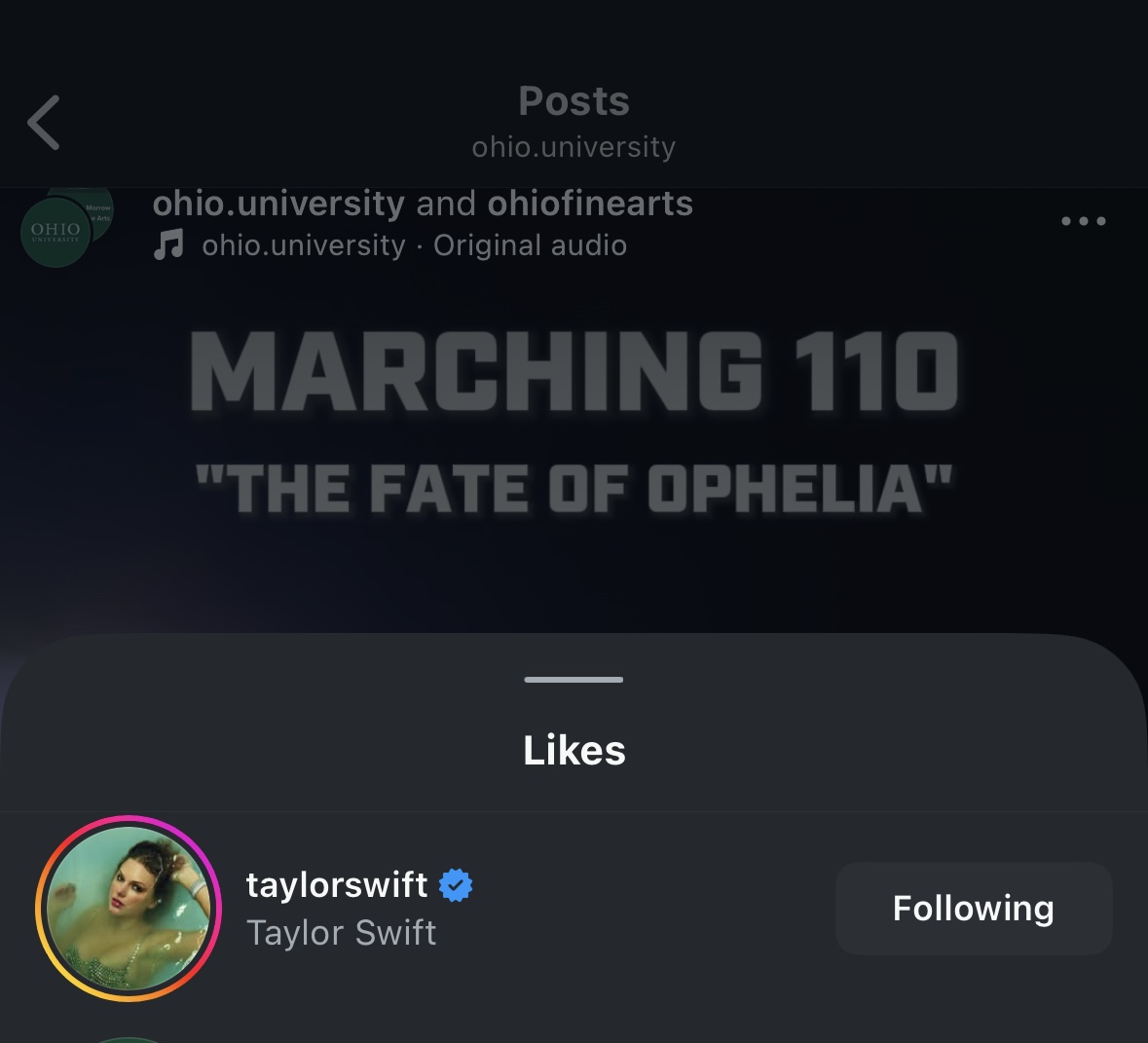Image resolution: width=1148 pixels, height=1043 pixels.
Task: Tap the music note audio icon
Action: pyautogui.click(x=167, y=244)
